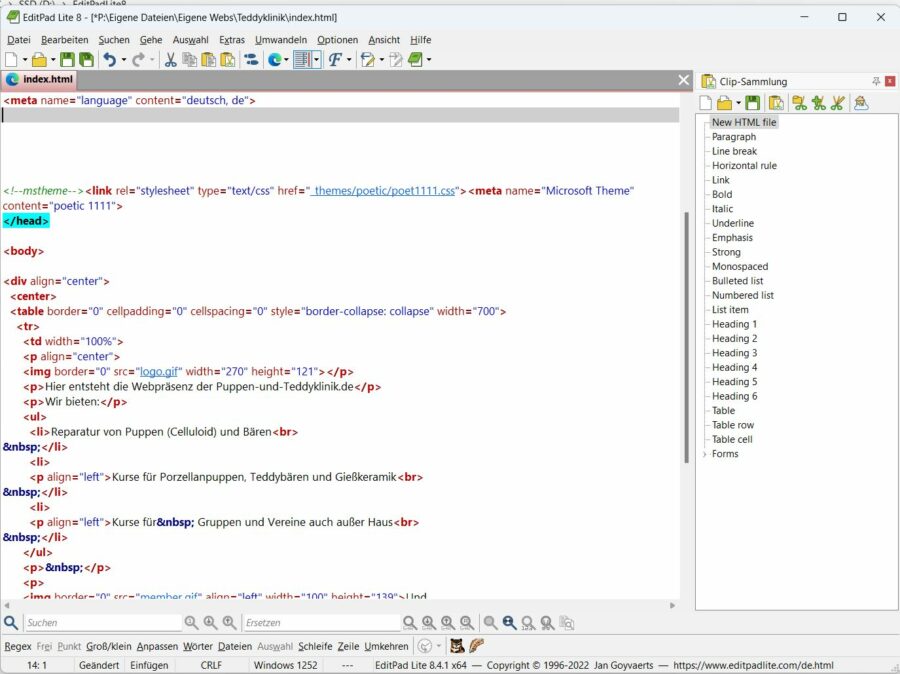Click the Redo icon
The width and height of the screenshot is (900, 674).
pos(136,60)
